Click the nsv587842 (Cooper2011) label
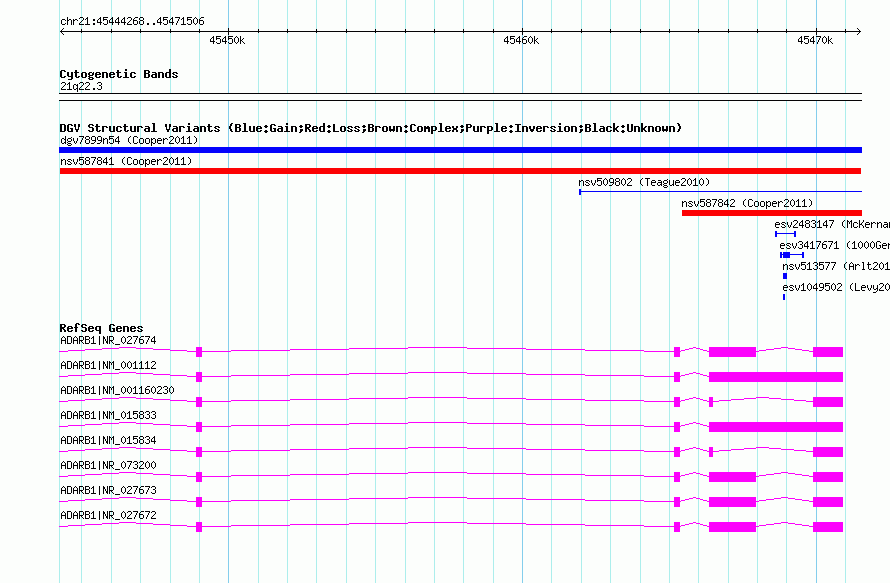This screenshot has height=583, width=890. (747, 203)
